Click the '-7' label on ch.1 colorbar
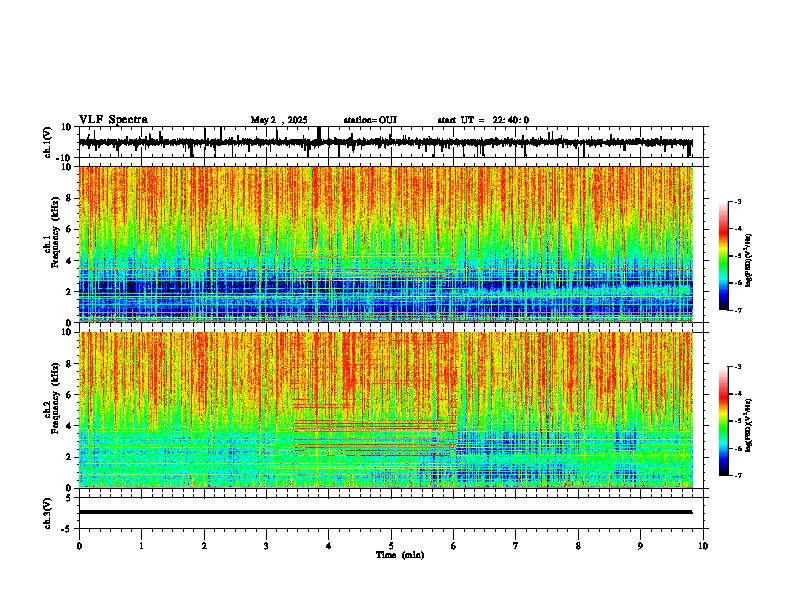 pyautogui.click(x=738, y=311)
